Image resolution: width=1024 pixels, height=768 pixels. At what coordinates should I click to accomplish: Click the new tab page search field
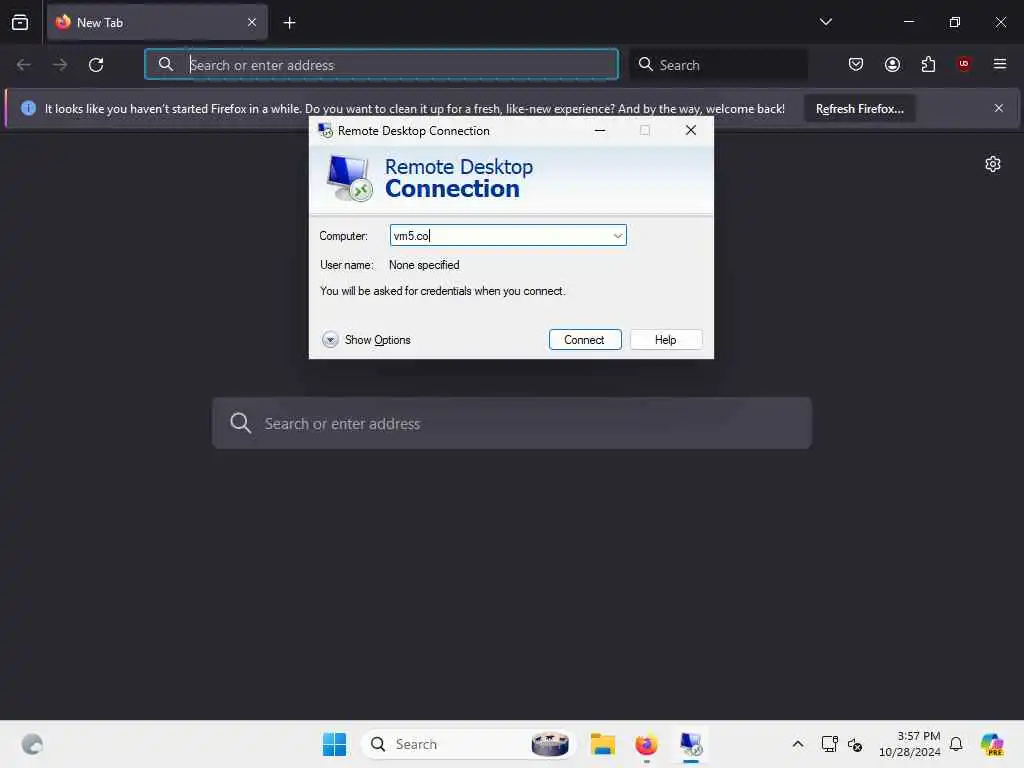(x=512, y=423)
